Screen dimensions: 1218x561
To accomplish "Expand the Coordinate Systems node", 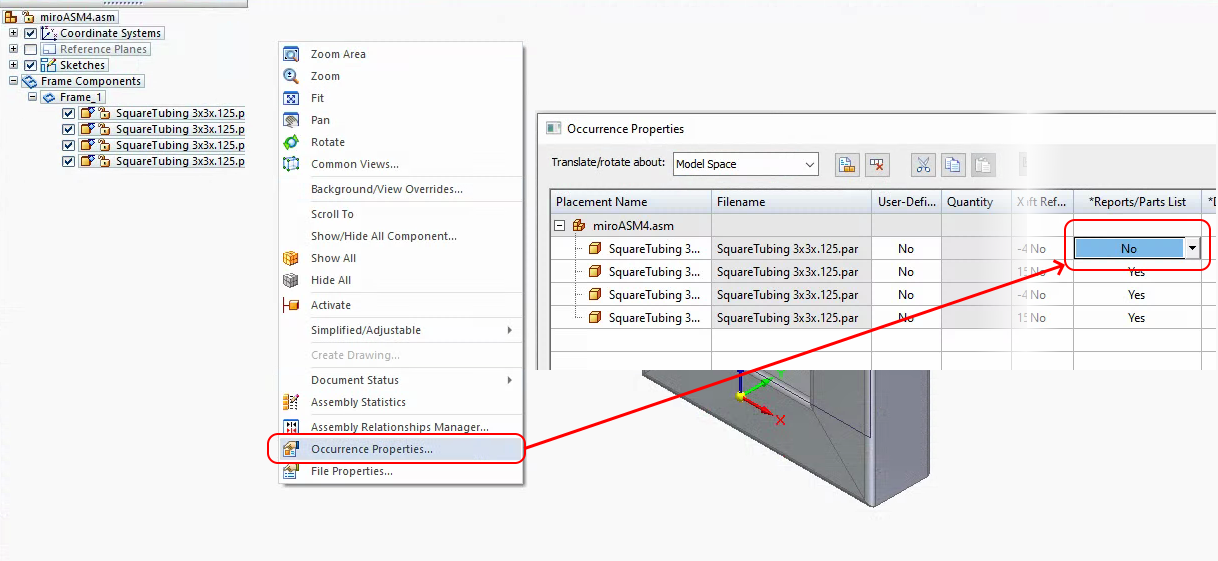I will pyautogui.click(x=13, y=33).
